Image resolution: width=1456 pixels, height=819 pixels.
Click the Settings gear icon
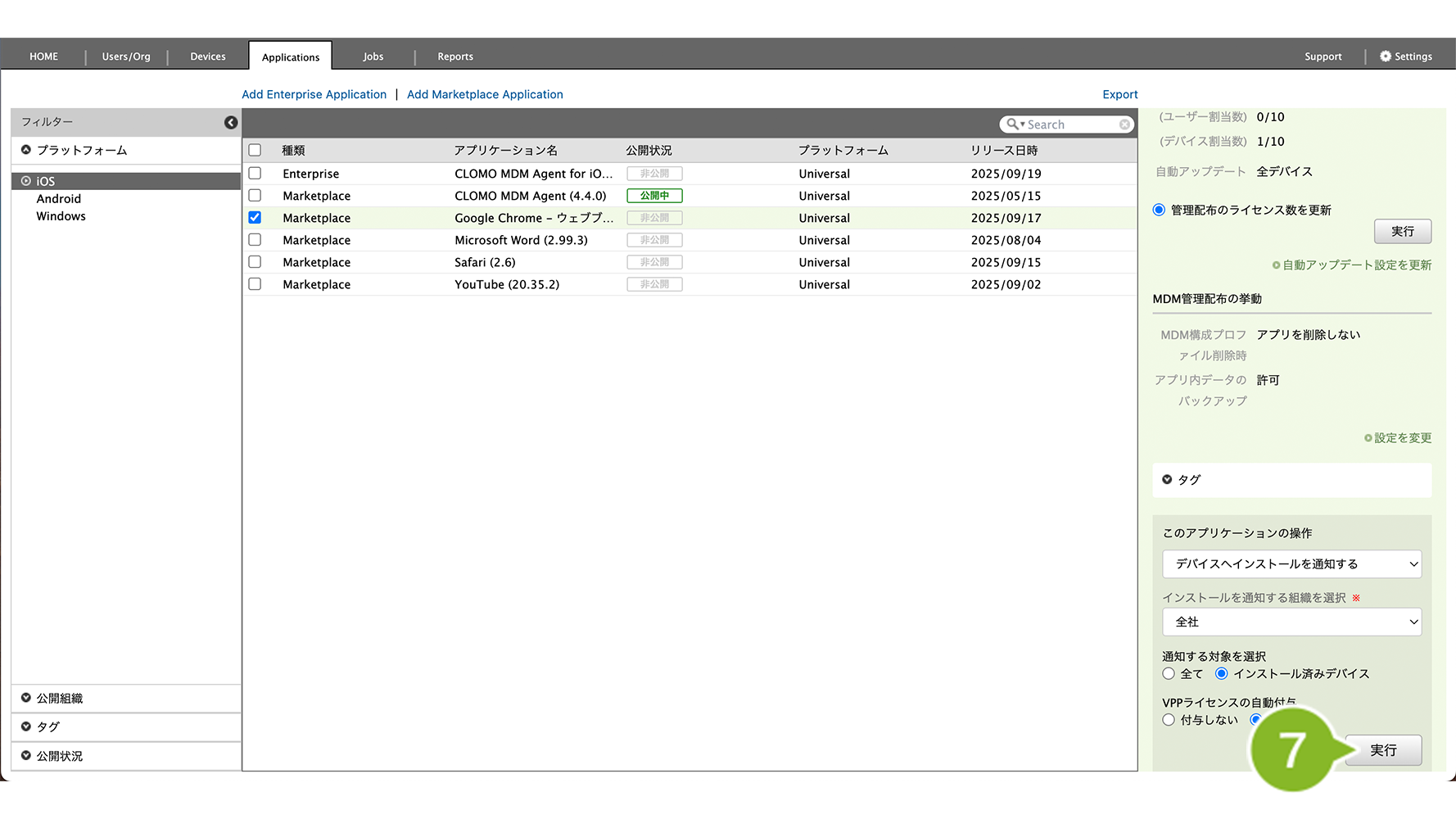coord(1385,57)
